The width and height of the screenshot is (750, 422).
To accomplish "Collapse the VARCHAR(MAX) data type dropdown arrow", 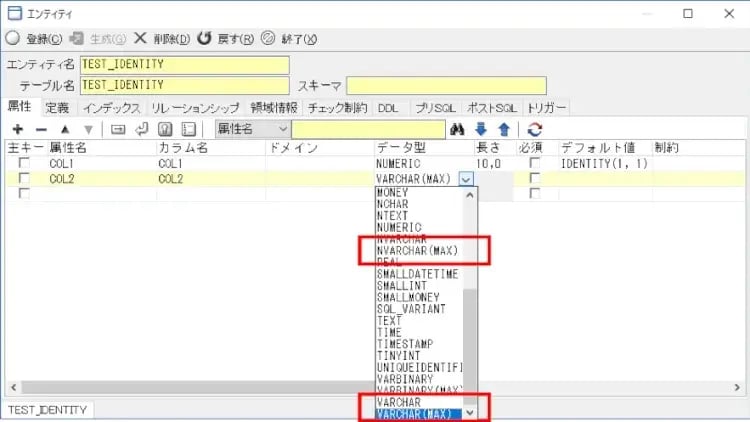I will click(x=466, y=179).
